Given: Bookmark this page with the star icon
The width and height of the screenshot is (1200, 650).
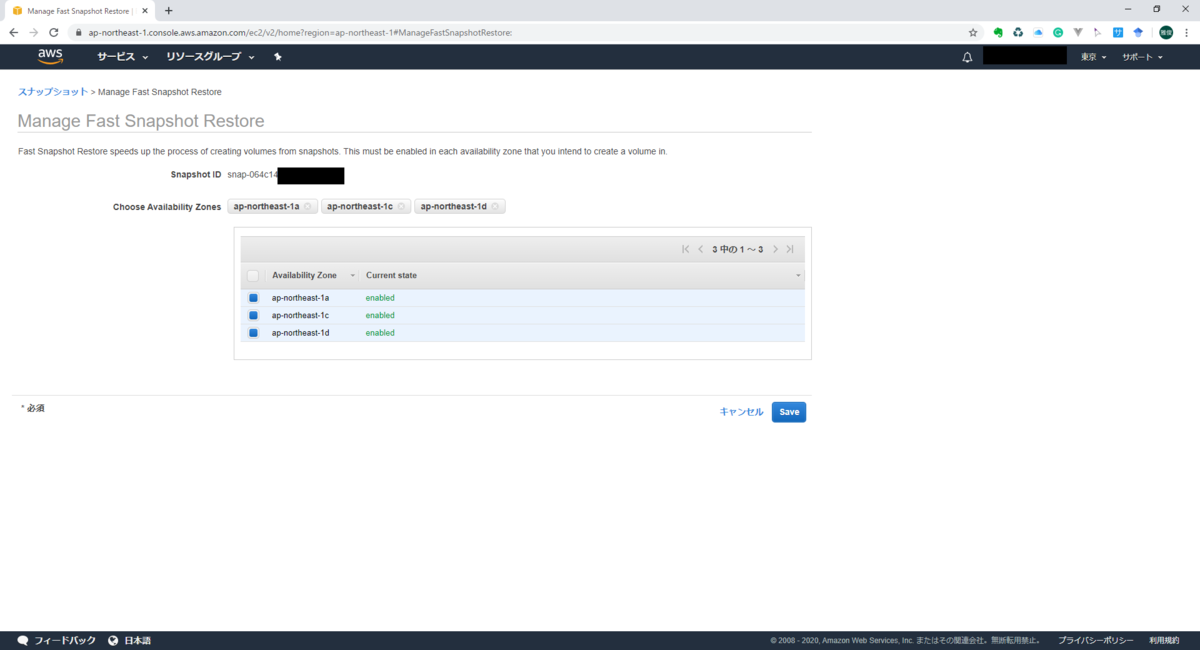Looking at the screenshot, I should [973, 32].
